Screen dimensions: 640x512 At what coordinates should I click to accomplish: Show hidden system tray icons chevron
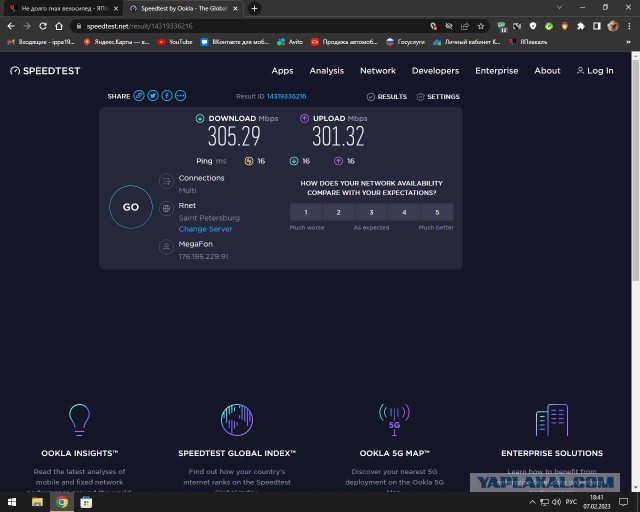coord(532,502)
